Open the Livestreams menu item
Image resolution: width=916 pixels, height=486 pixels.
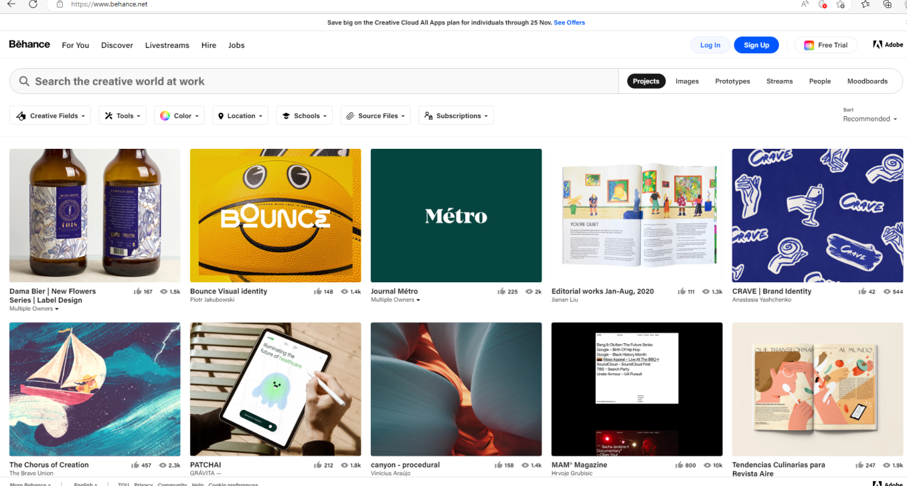coord(167,45)
